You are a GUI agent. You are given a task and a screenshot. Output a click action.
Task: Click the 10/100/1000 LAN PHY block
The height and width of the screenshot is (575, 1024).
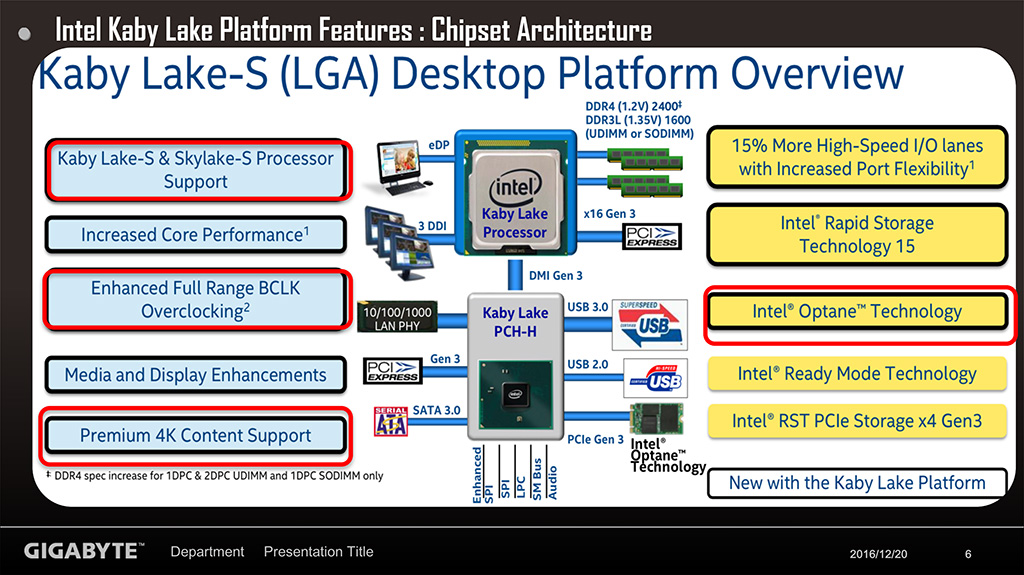point(397,317)
